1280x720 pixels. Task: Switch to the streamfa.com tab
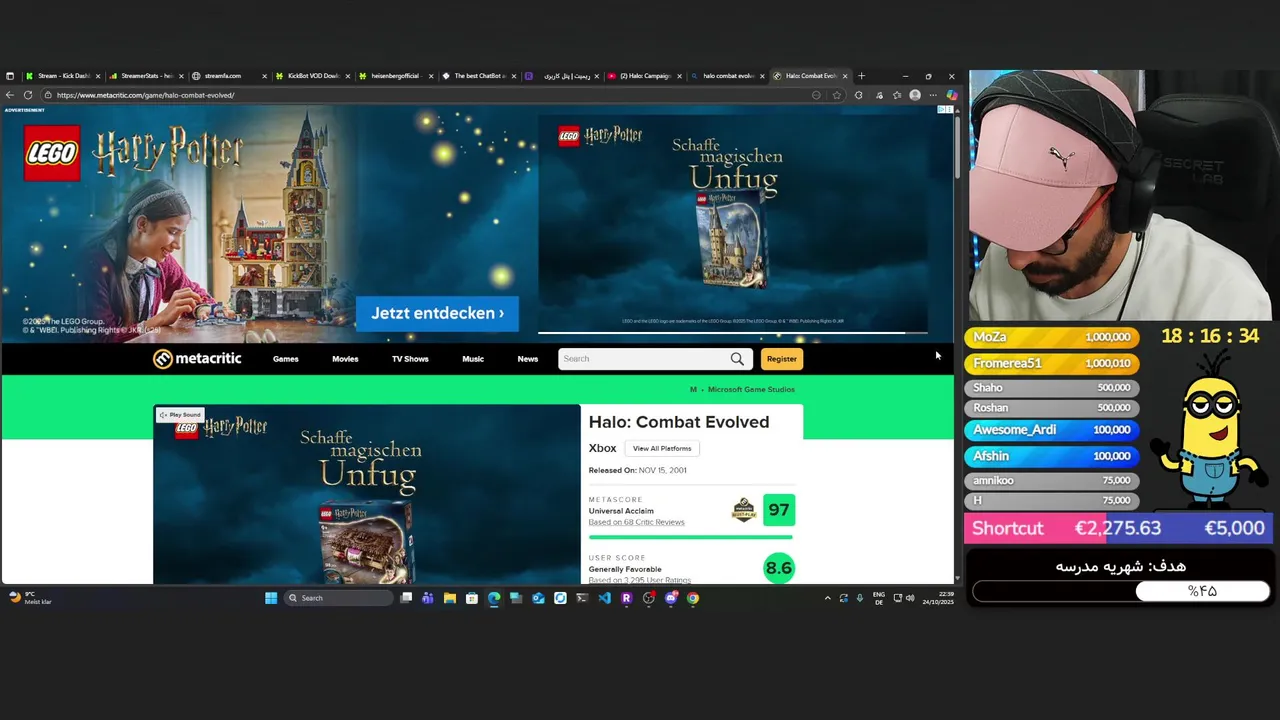click(x=229, y=76)
